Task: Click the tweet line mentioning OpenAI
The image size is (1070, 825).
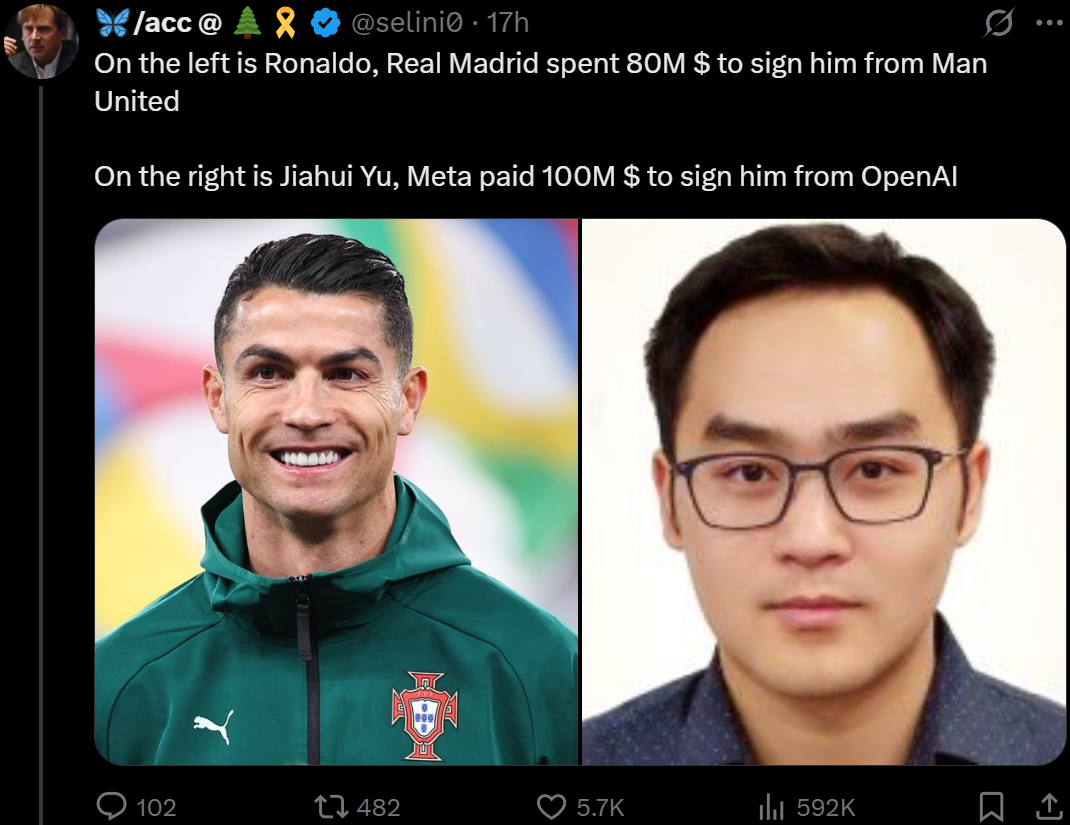Action: (525, 176)
